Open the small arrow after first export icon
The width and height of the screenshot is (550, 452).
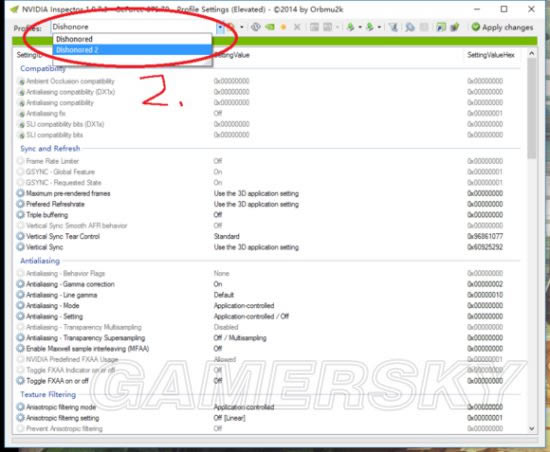click(x=360, y=27)
